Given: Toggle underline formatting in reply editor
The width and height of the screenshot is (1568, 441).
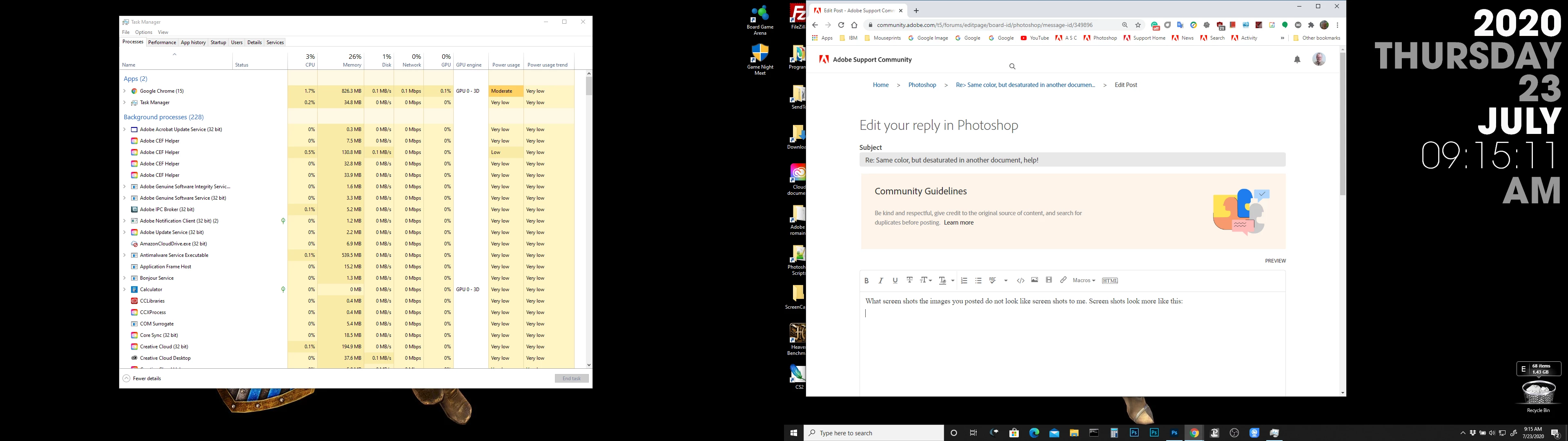Looking at the screenshot, I should pos(895,281).
